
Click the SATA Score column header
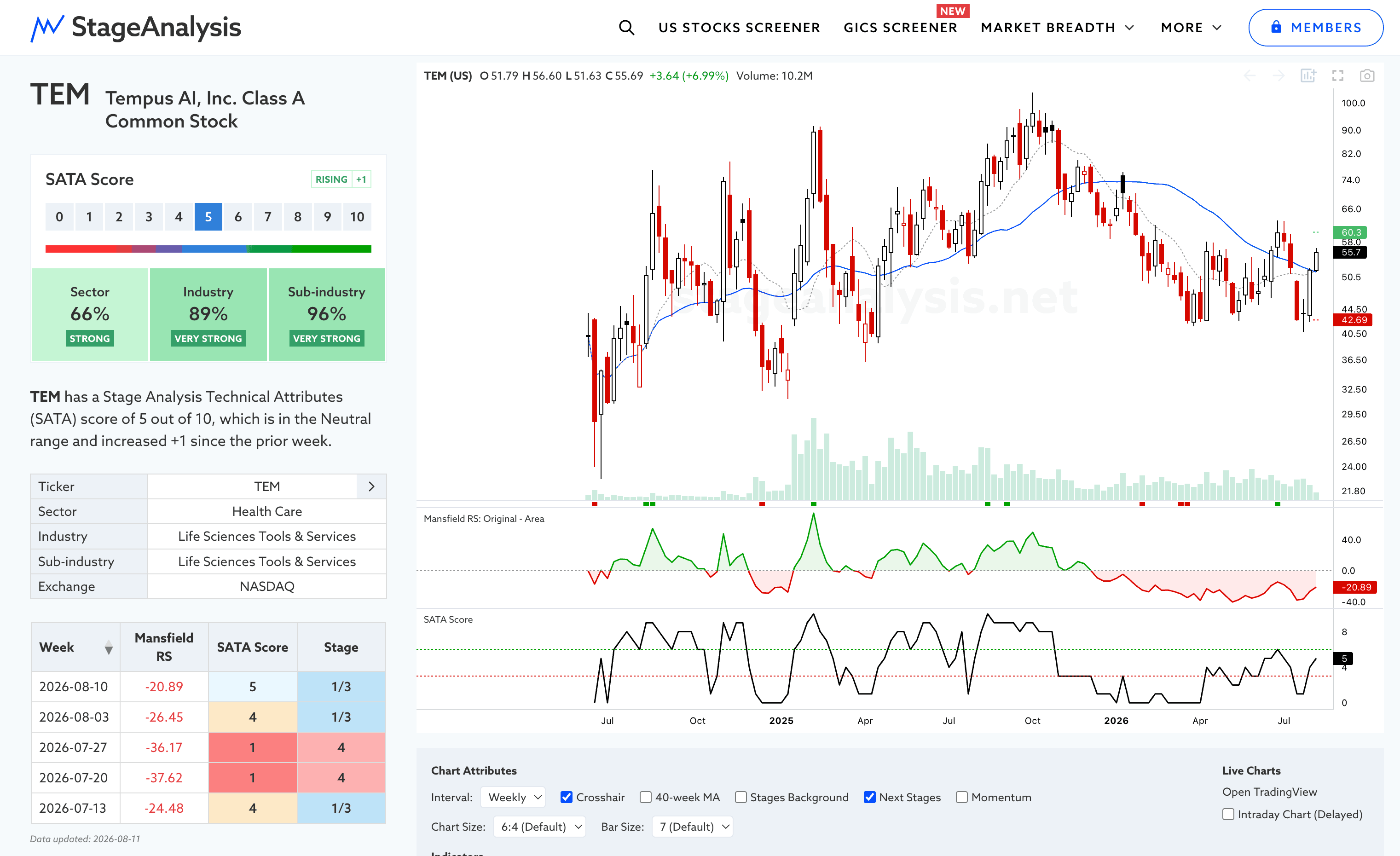tap(252, 648)
